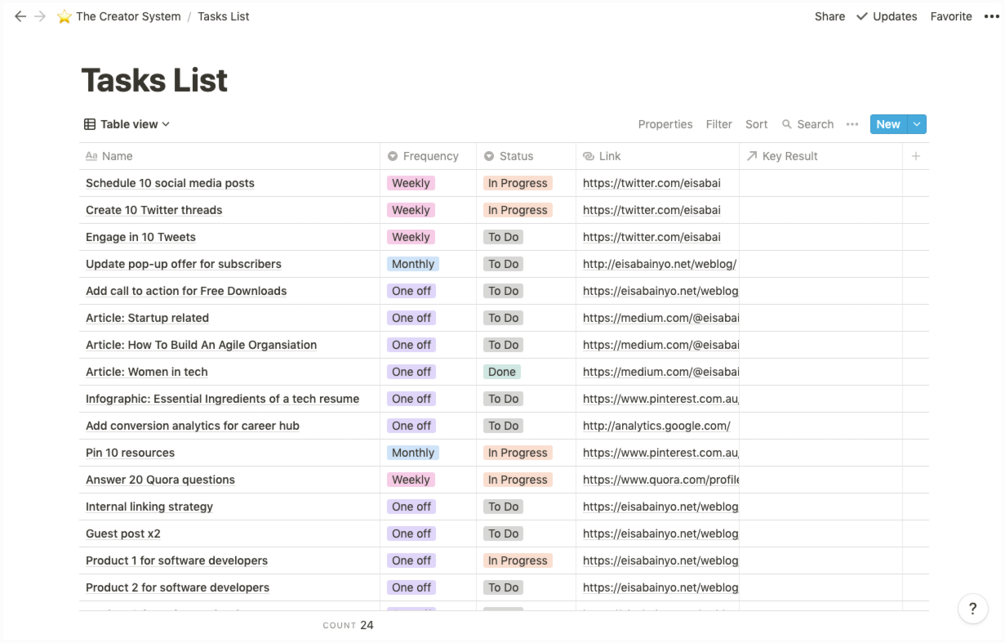Click the Share button
The width and height of the screenshot is (1005, 643).
pos(829,16)
